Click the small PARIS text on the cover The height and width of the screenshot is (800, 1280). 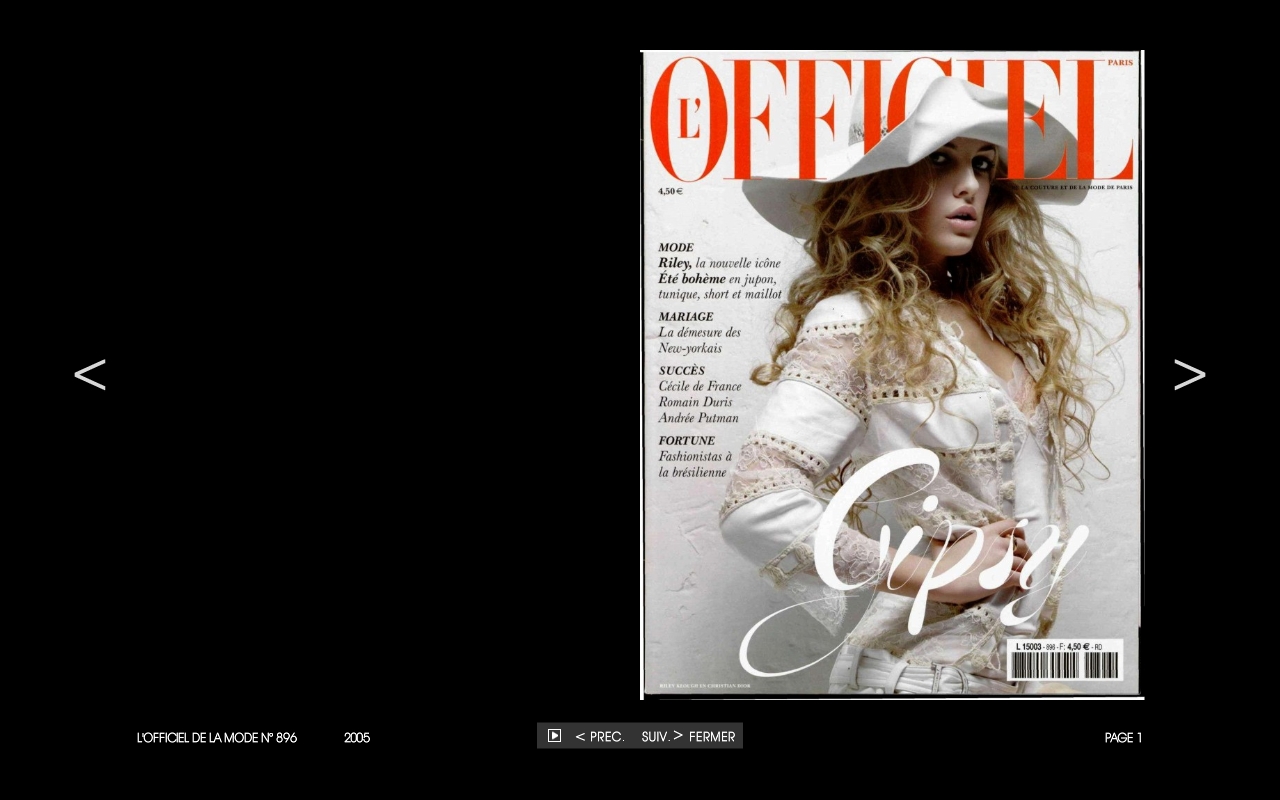pyautogui.click(x=1120, y=63)
